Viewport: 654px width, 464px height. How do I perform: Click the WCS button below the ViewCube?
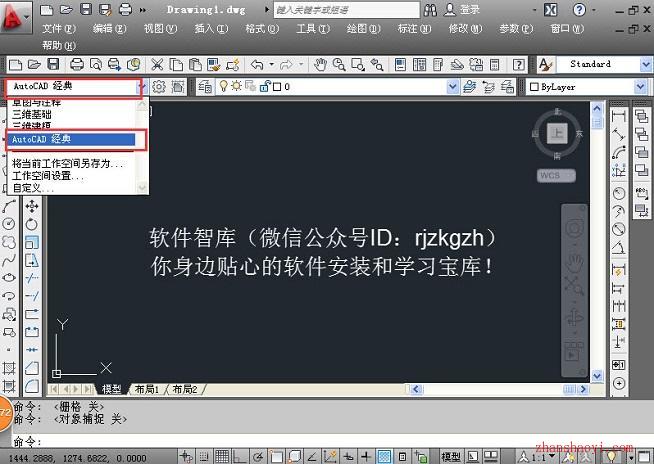click(556, 176)
